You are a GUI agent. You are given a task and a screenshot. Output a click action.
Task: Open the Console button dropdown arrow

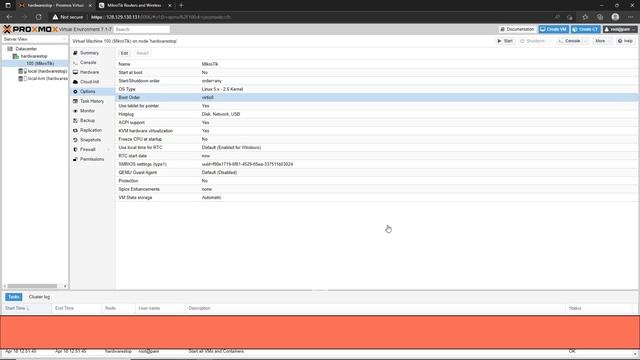click(586, 41)
